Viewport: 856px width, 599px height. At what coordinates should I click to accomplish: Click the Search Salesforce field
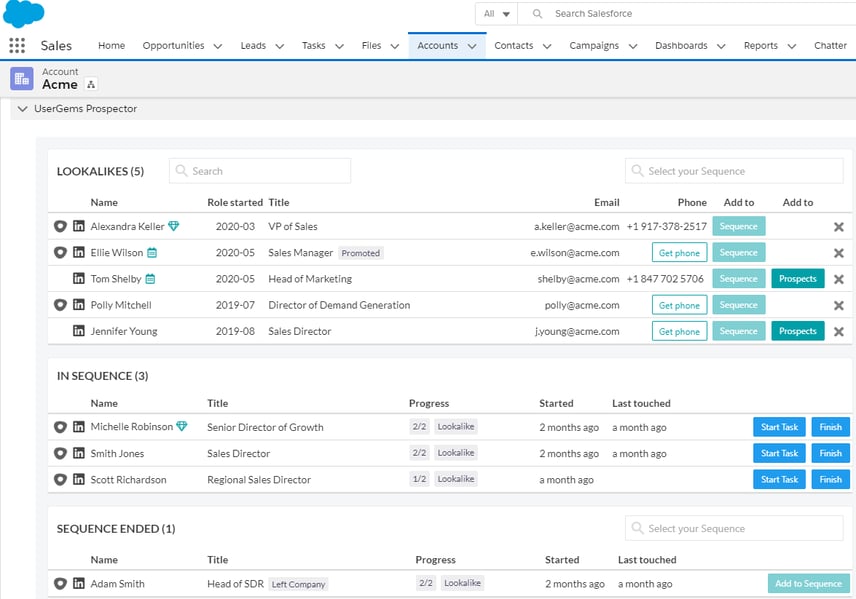(687, 14)
